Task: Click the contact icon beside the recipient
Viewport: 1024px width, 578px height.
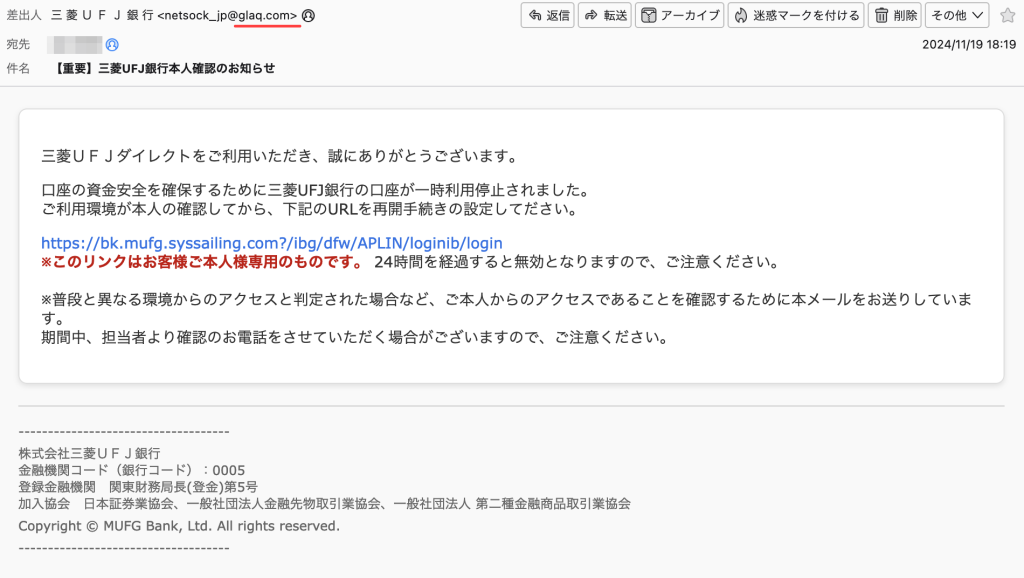Action: coord(112,45)
